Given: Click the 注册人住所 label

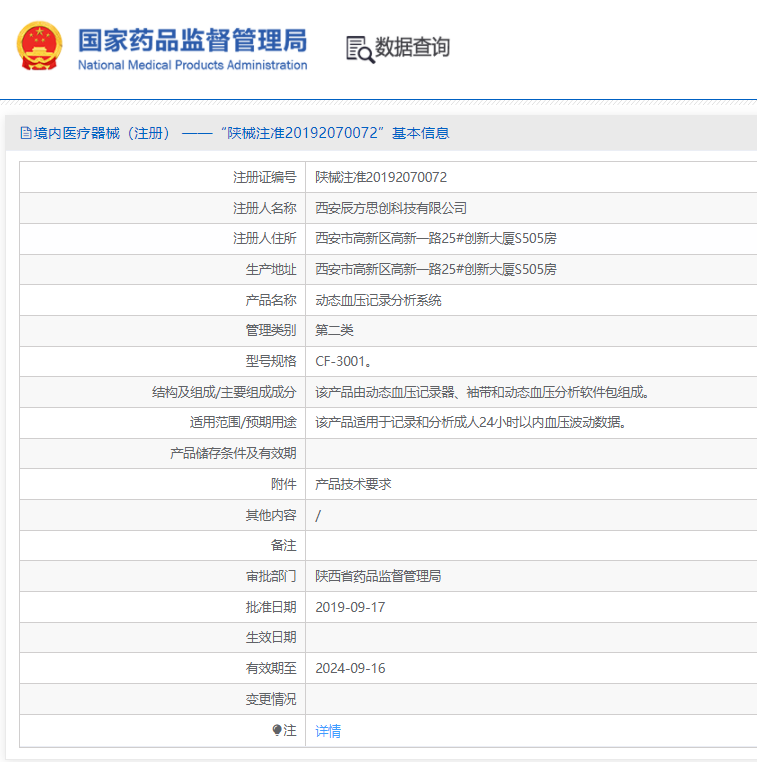Looking at the screenshot, I should coord(264,239).
